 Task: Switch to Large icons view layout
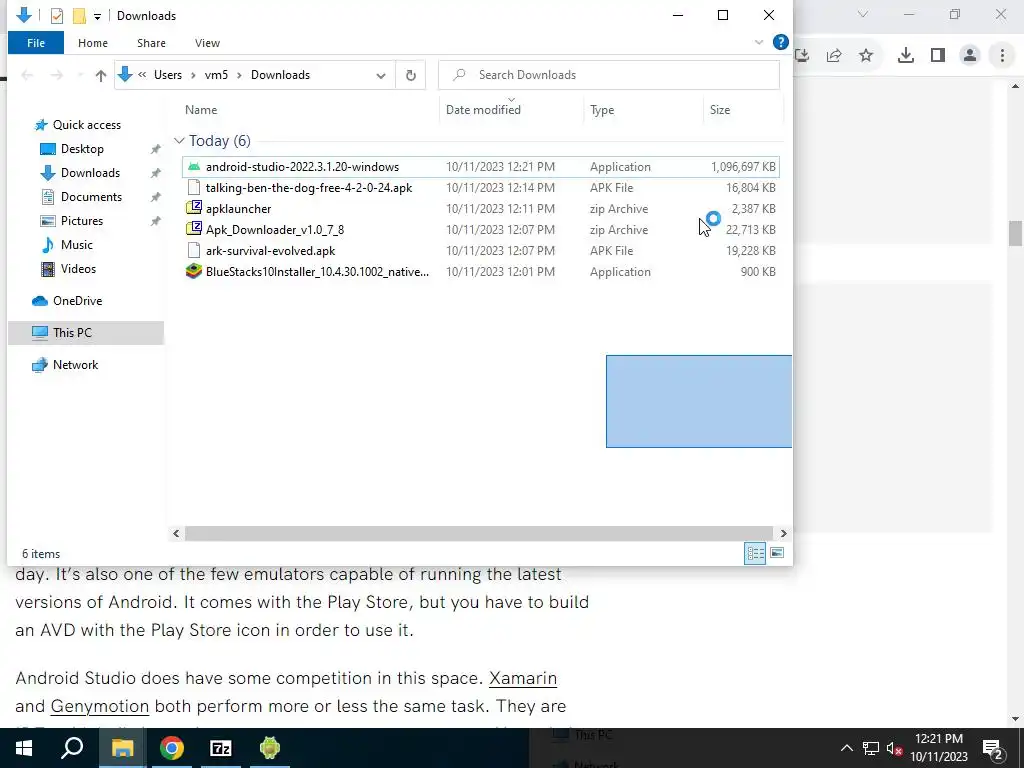[776, 553]
